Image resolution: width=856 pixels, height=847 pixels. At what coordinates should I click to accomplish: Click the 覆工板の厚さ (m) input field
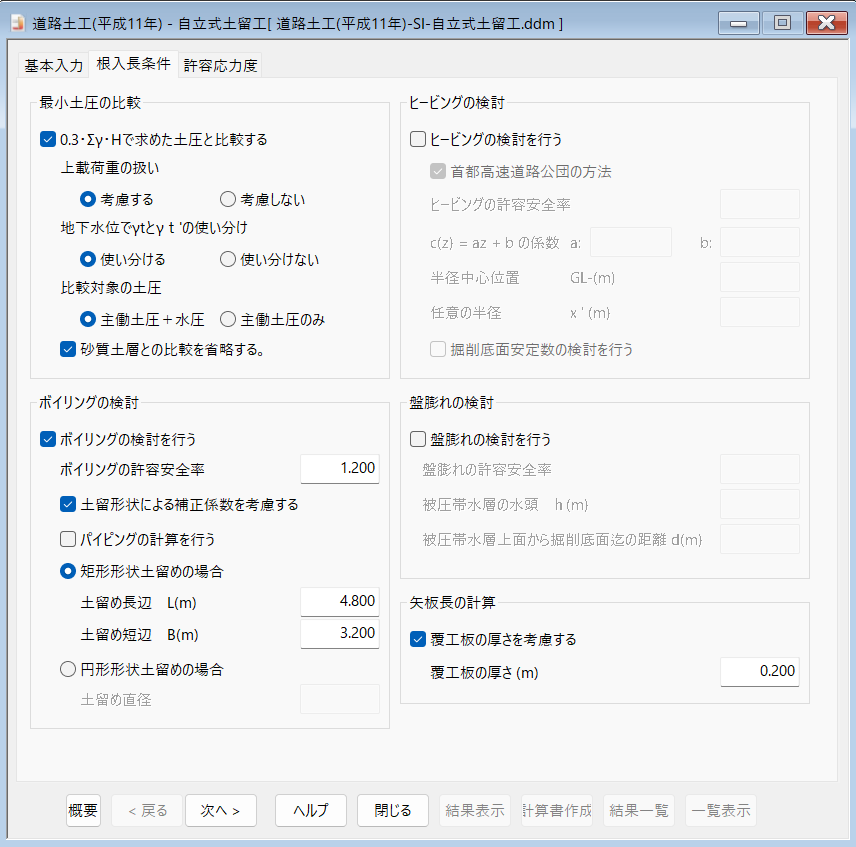[x=760, y=672]
